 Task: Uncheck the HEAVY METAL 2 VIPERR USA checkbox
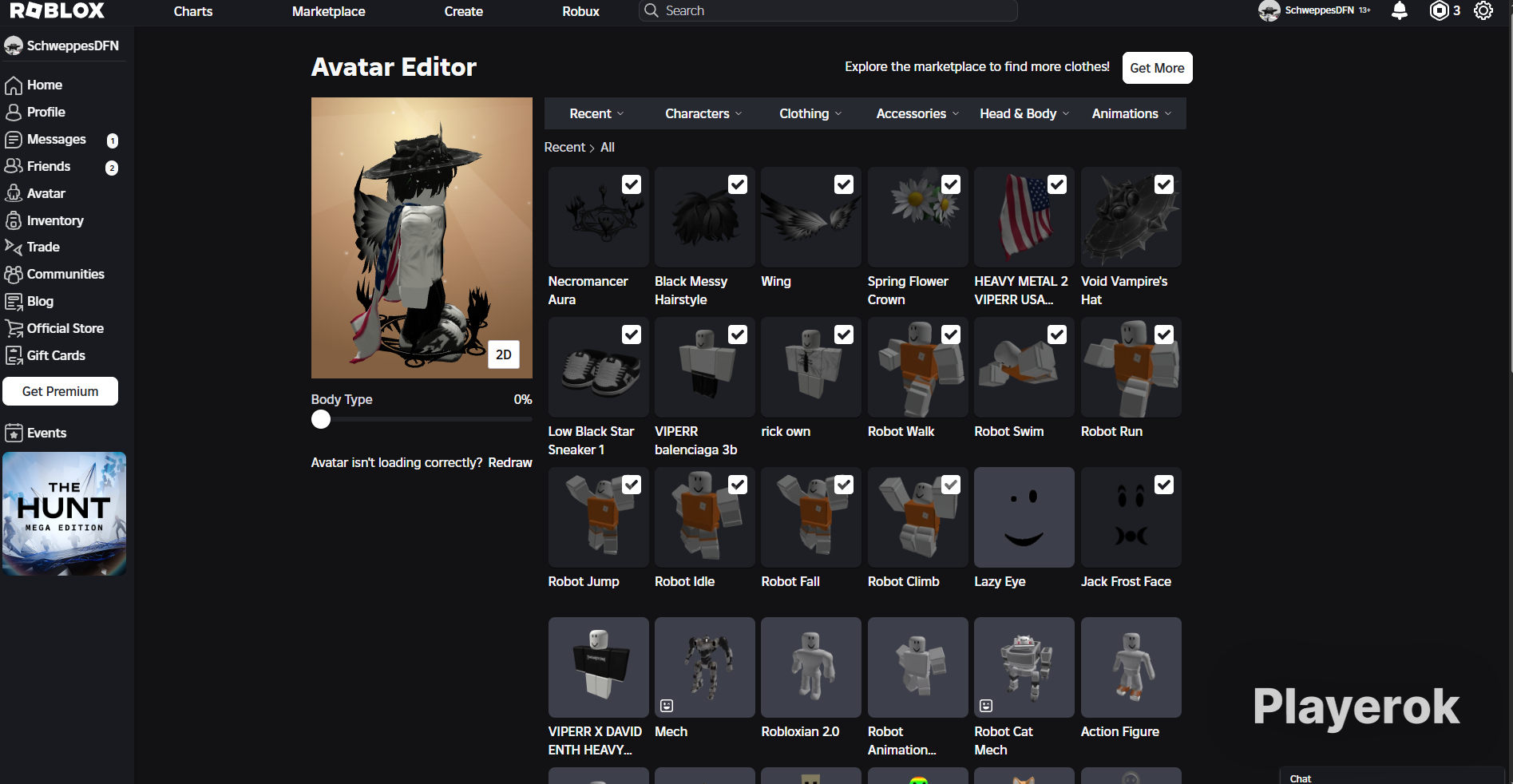pyautogui.click(x=1057, y=184)
